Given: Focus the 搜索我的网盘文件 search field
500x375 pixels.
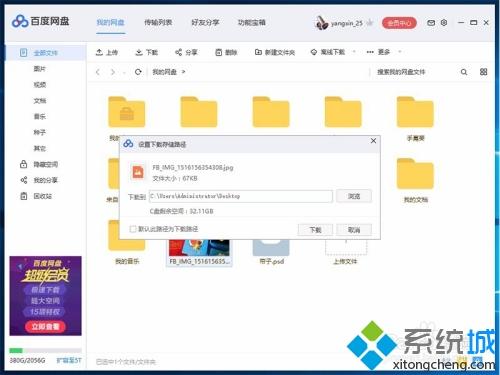Looking at the screenshot, I should coord(413,72).
